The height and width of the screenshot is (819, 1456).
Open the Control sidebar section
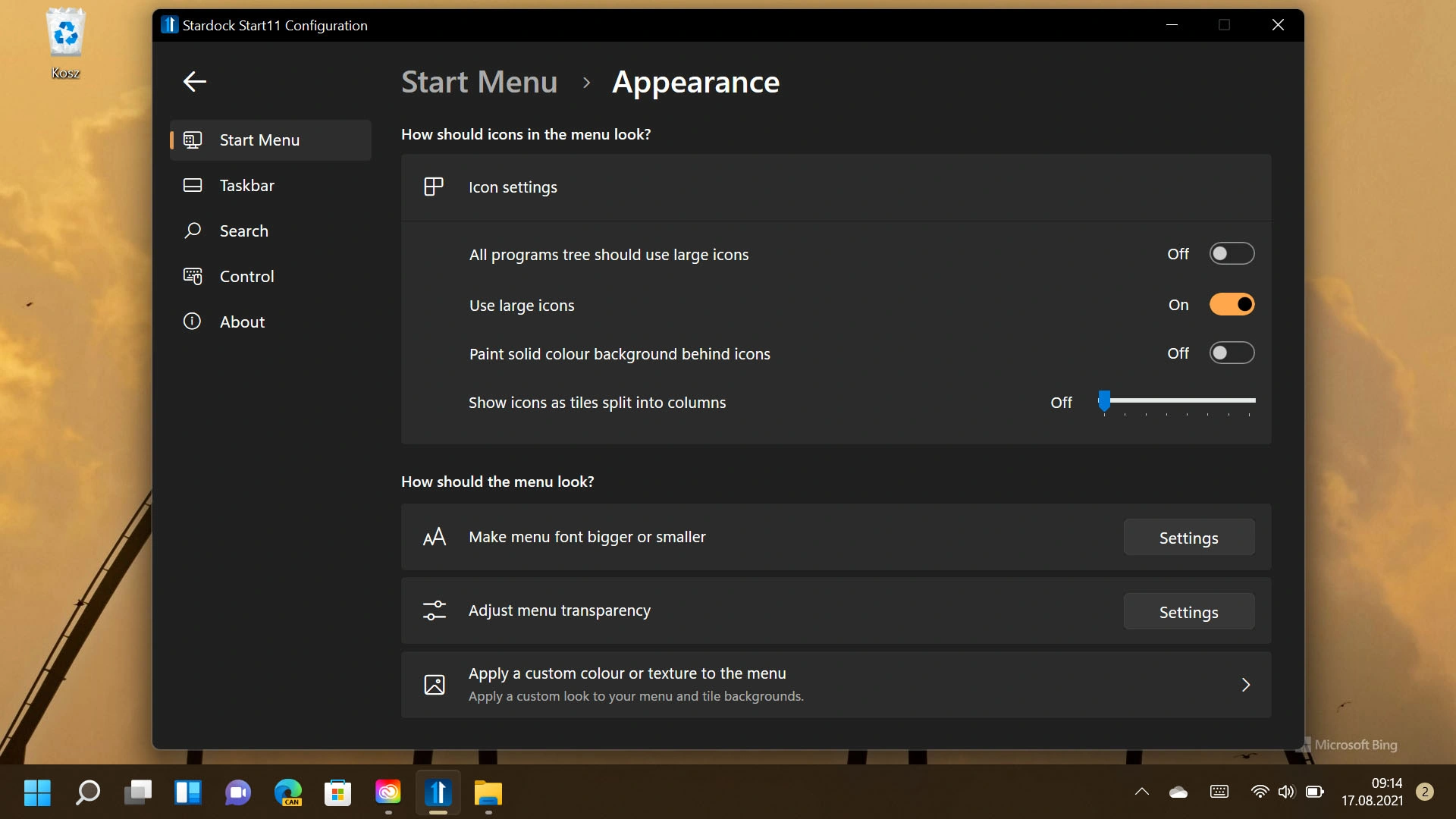coord(271,277)
